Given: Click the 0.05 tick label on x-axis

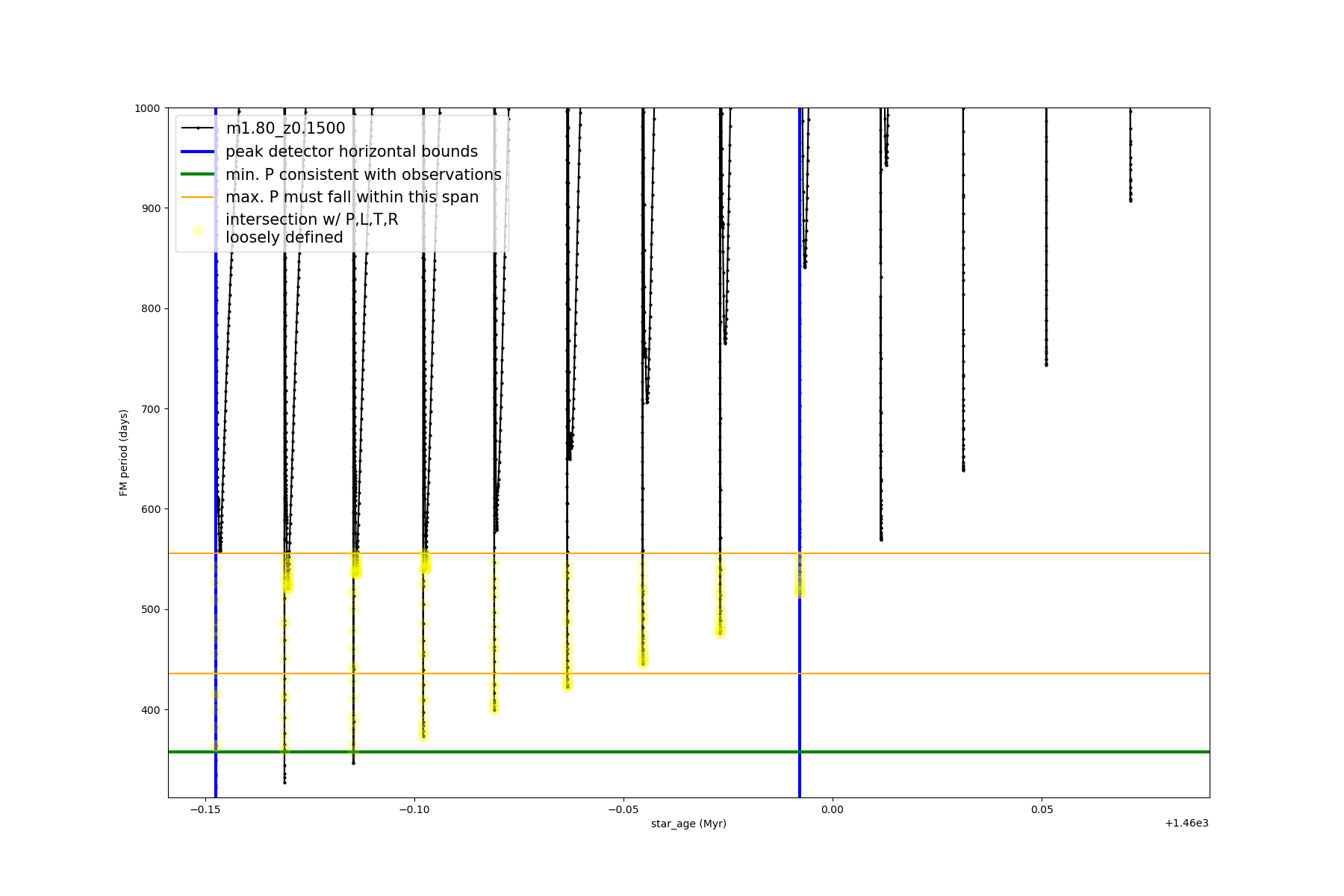Looking at the screenshot, I should pyautogui.click(x=1042, y=809).
